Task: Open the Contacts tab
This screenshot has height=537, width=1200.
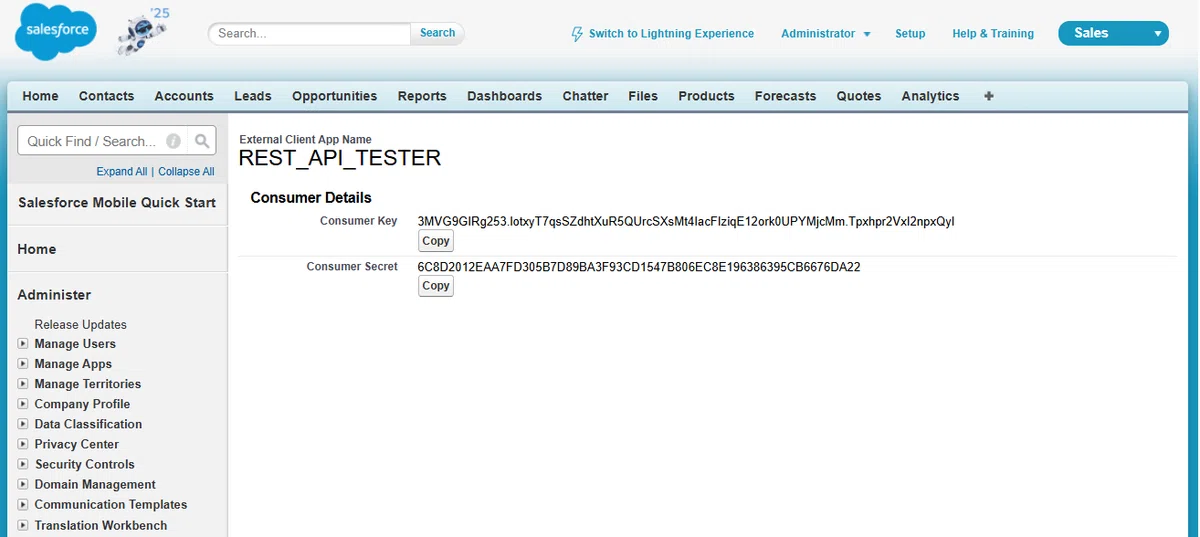Action: click(x=106, y=96)
